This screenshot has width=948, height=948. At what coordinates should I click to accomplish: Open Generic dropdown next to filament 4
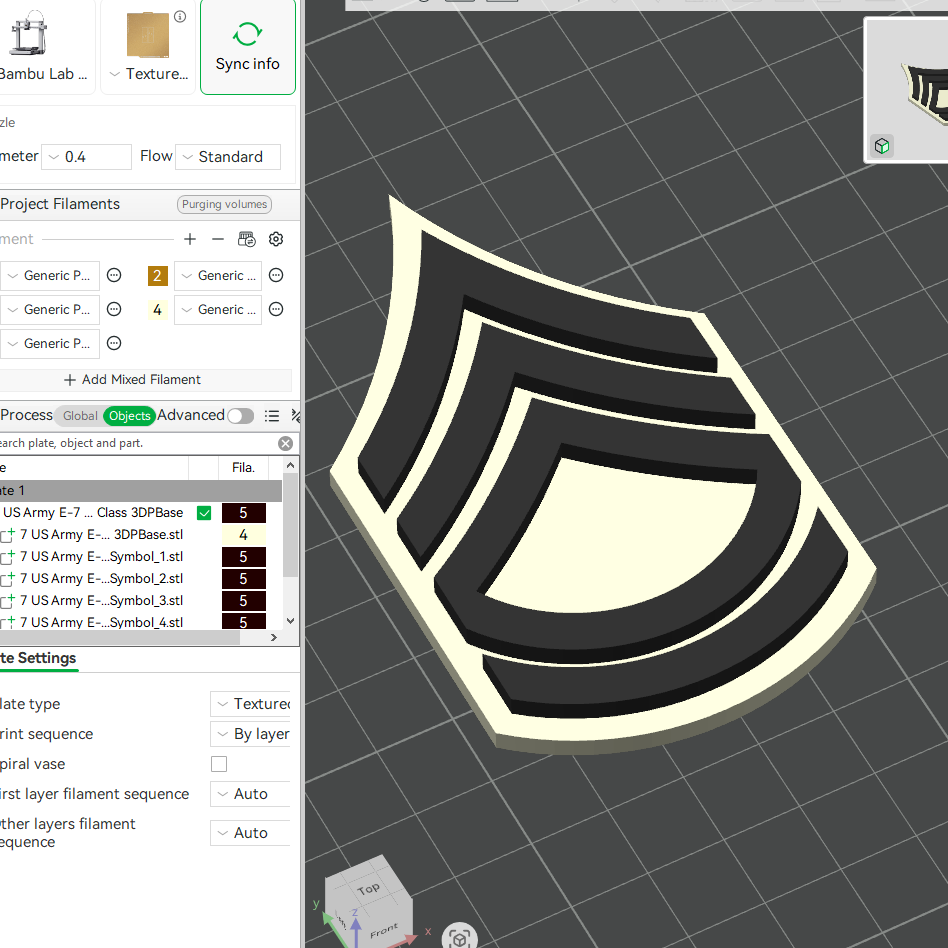(x=218, y=310)
